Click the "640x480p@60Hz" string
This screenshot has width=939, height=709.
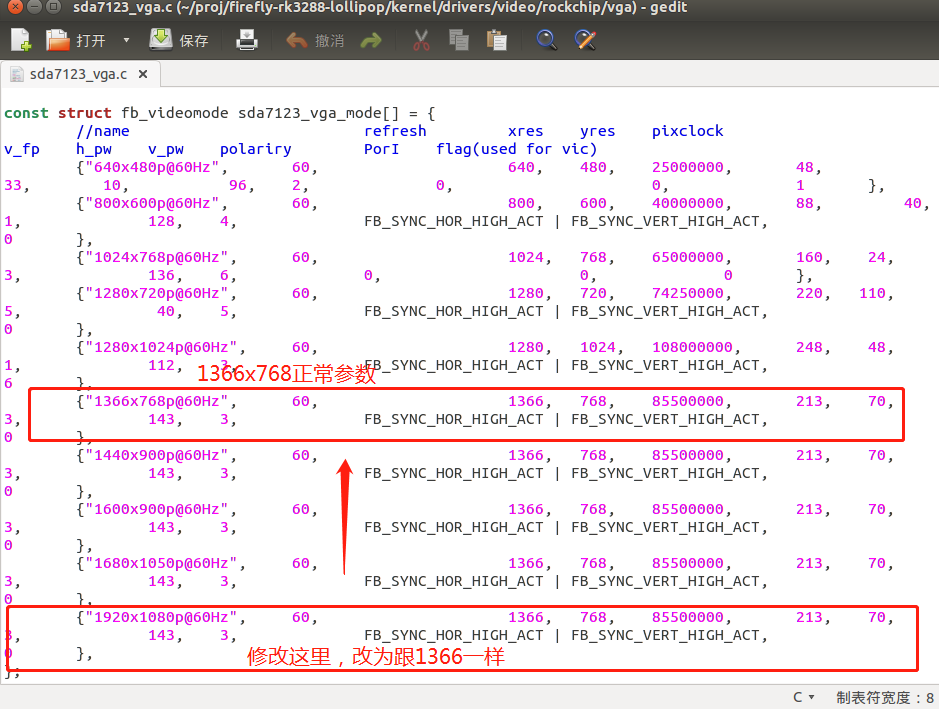[x=152, y=167]
